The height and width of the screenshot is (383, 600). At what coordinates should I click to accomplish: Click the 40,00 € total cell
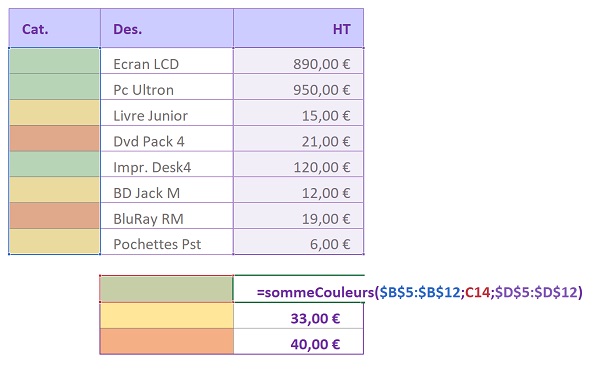[298, 341]
